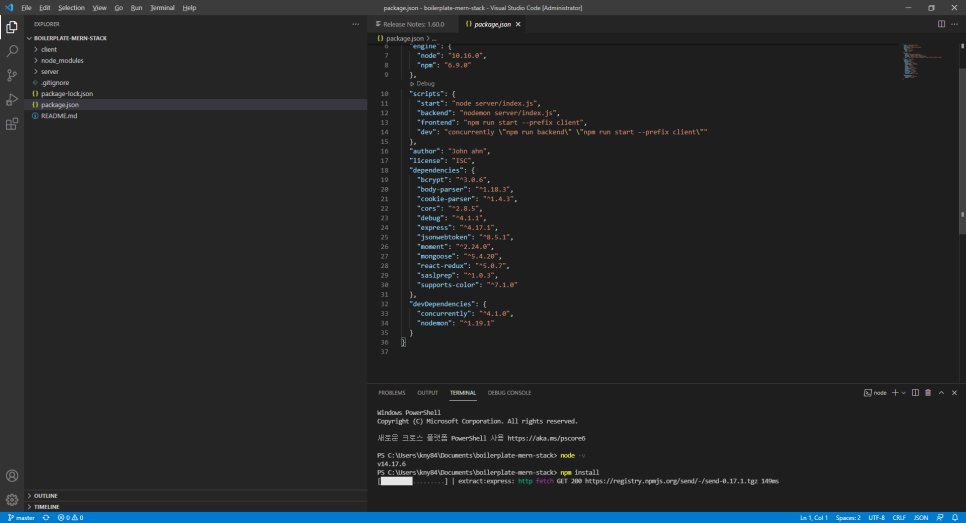Maximize the terminal panel size
The image size is (966, 523).
tap(941, 392)
